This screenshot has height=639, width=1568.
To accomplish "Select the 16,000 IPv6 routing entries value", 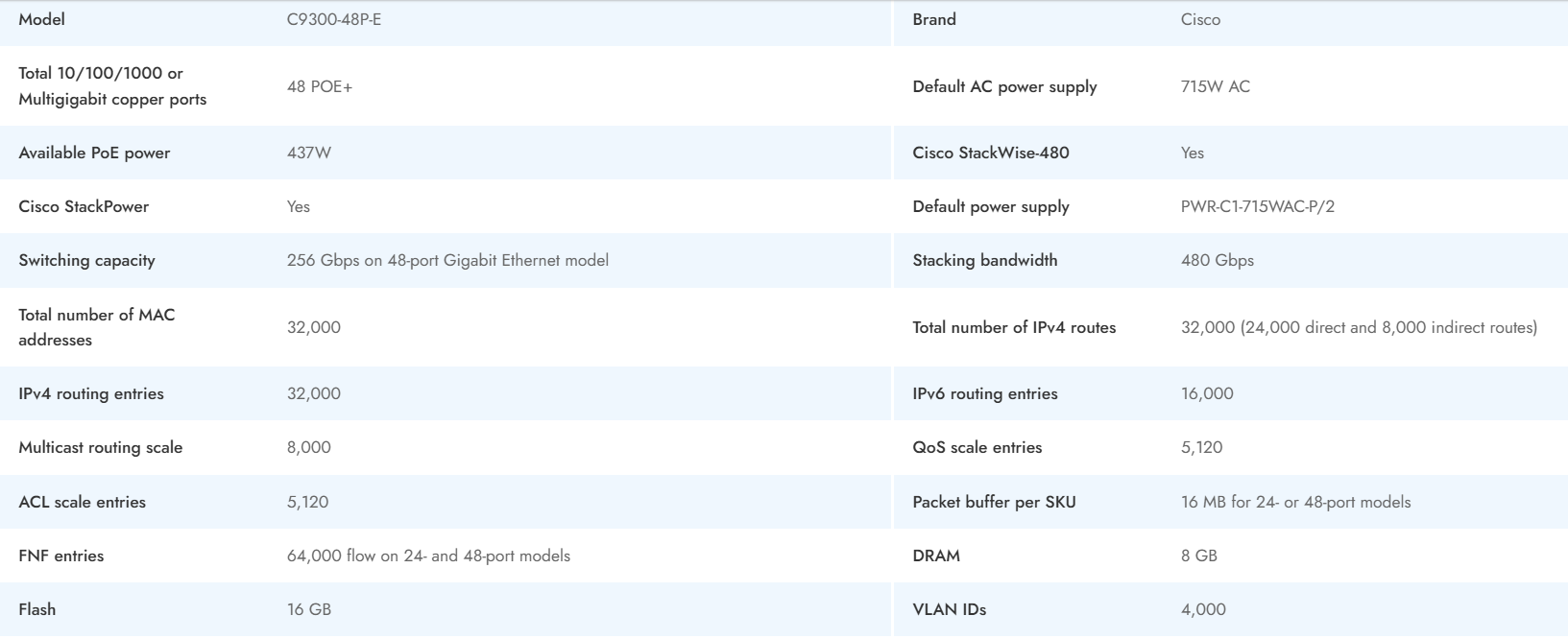I will 1207,393.
